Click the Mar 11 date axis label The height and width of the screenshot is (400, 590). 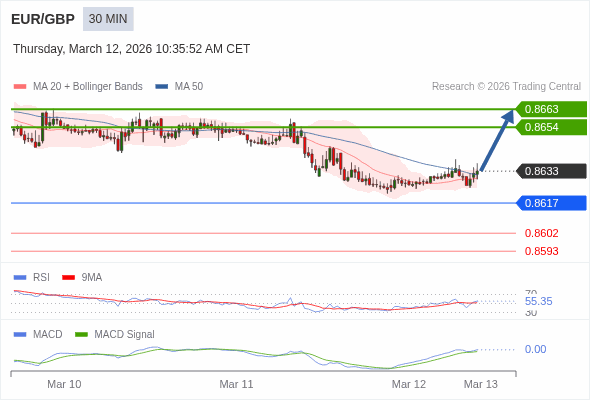point(236,384)
